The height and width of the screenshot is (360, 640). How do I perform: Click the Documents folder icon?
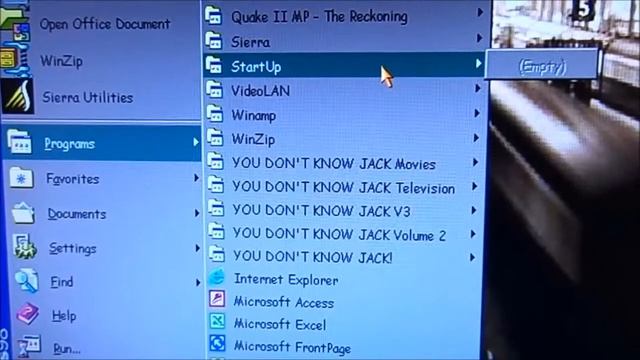23,213
